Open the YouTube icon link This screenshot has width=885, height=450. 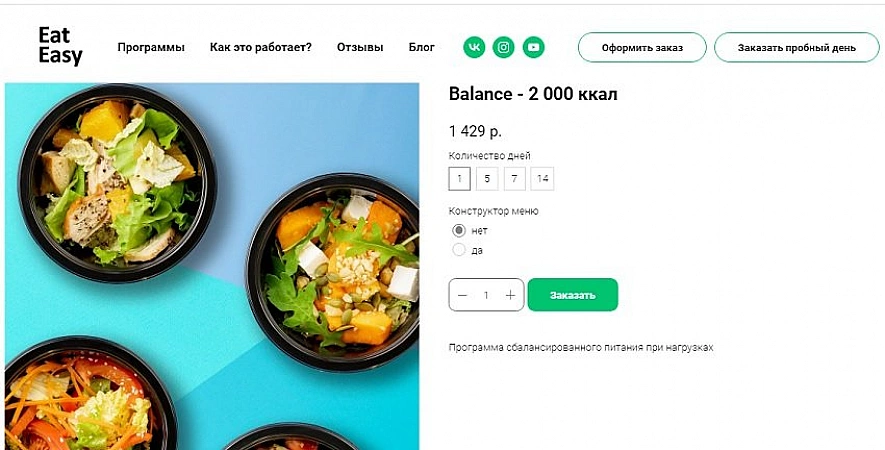[x=534, y=47]
